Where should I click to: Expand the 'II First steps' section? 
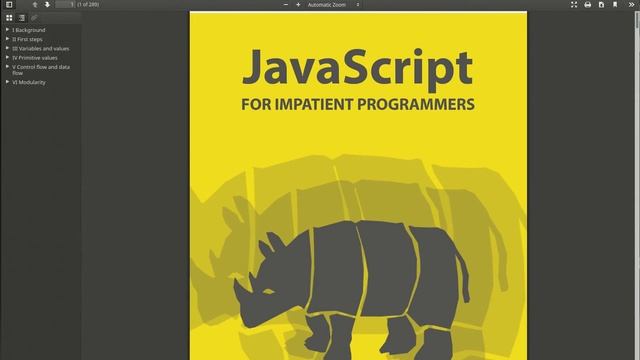[7, 39]
